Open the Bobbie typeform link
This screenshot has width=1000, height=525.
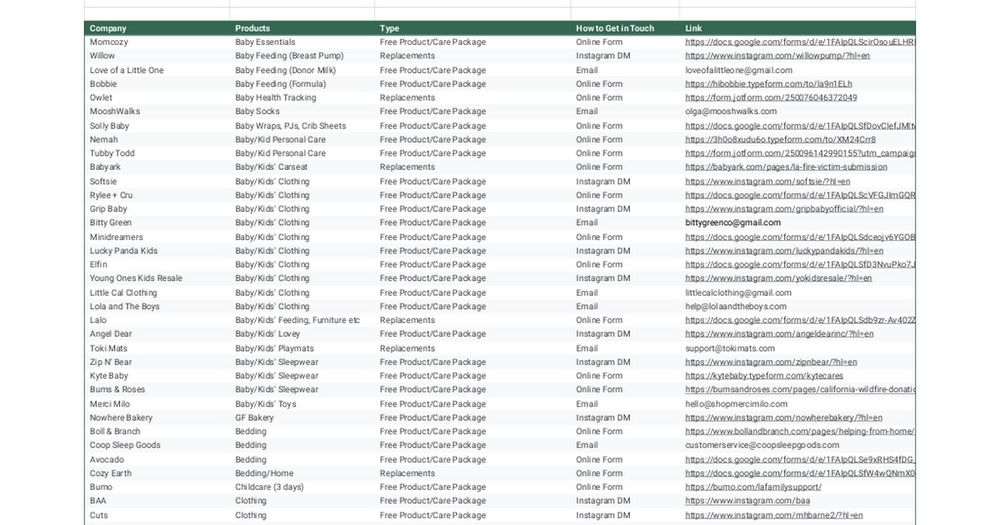pos(768,84)
